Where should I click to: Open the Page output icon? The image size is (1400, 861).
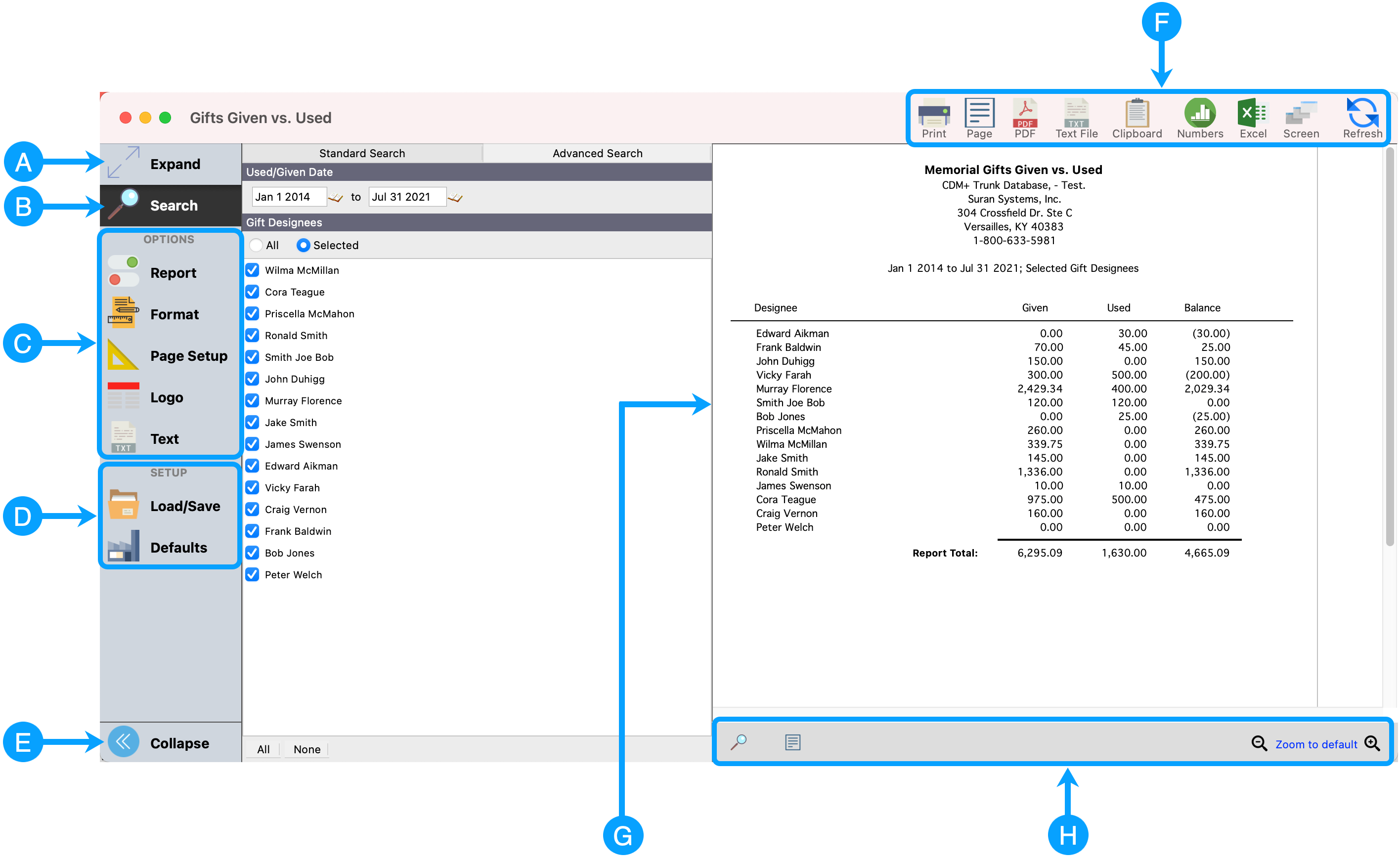[979, 119]
